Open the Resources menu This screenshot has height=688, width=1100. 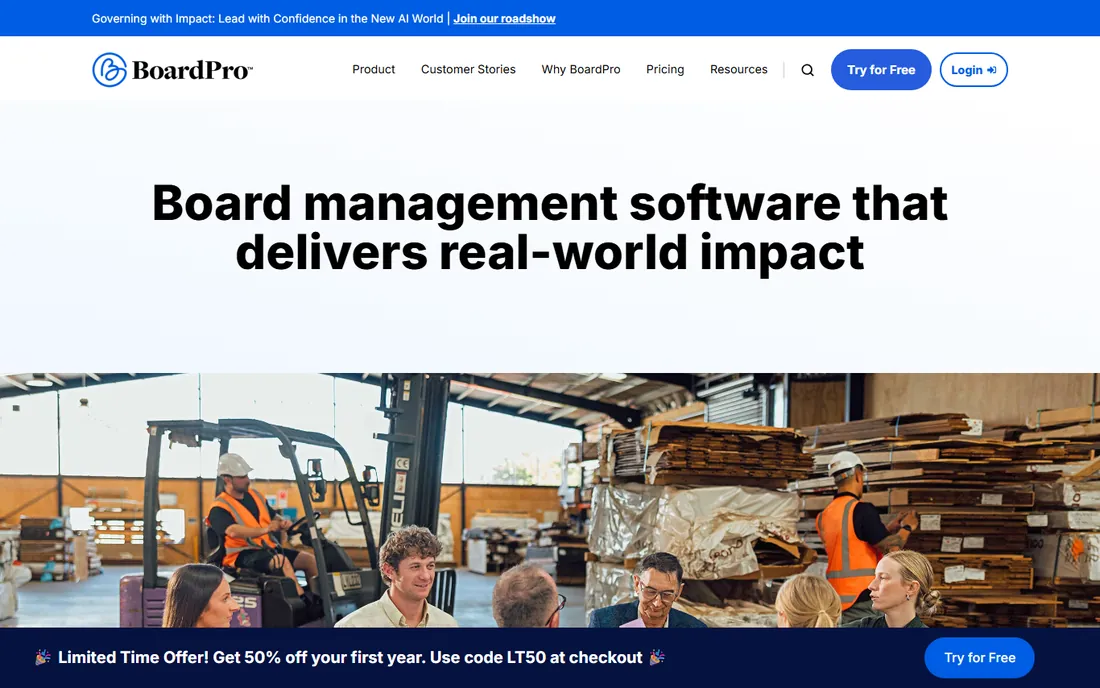(739, 69)
